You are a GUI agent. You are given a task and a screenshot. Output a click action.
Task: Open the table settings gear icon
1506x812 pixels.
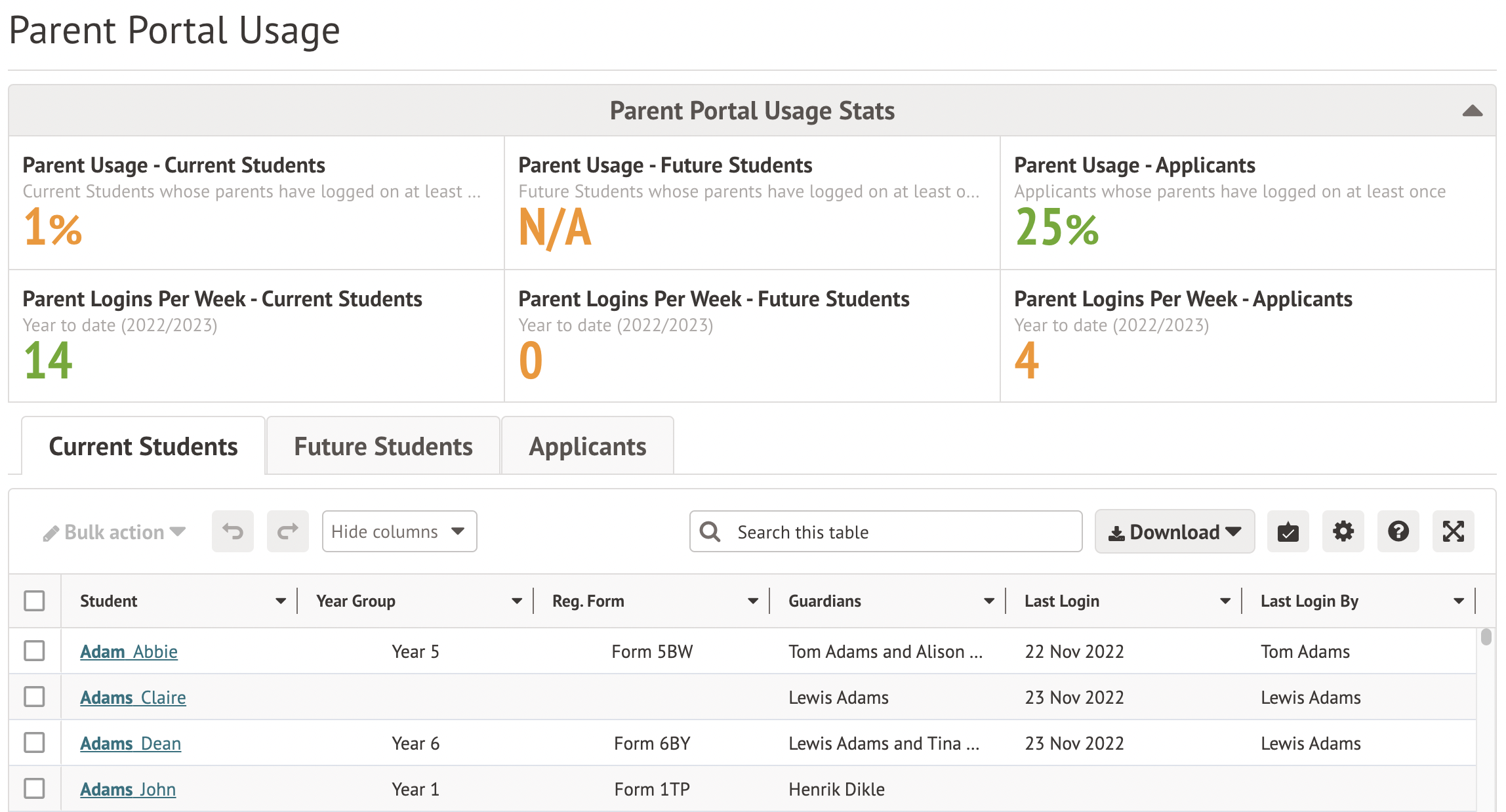[x=1343, y=531]
